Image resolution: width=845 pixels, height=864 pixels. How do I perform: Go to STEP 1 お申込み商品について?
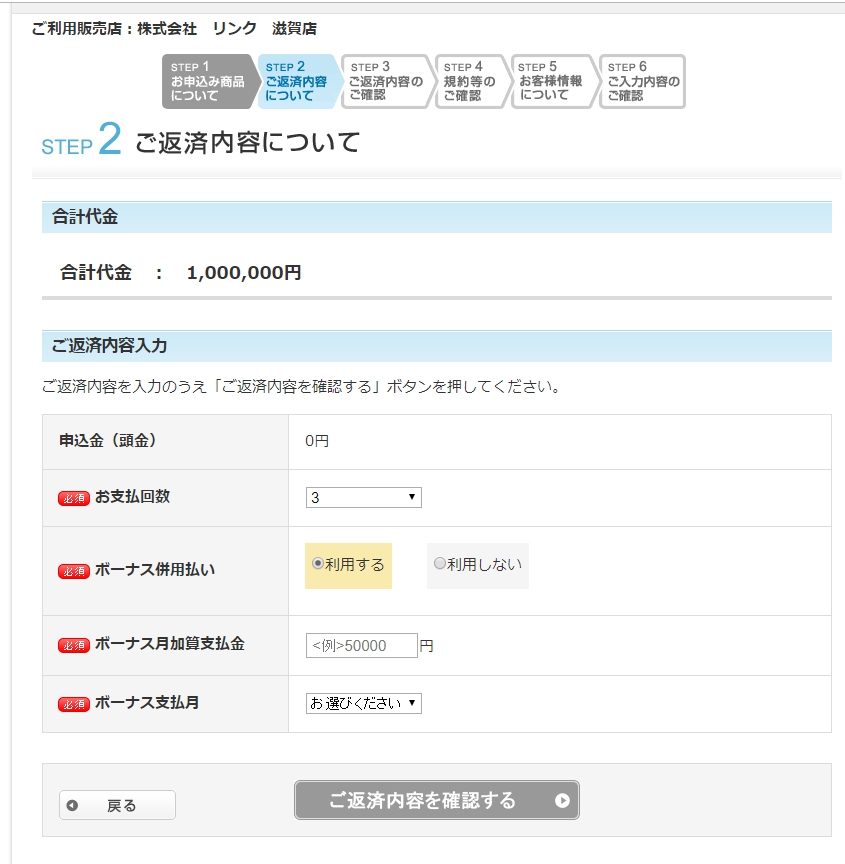pyautogui.click(x=207, y=82)
